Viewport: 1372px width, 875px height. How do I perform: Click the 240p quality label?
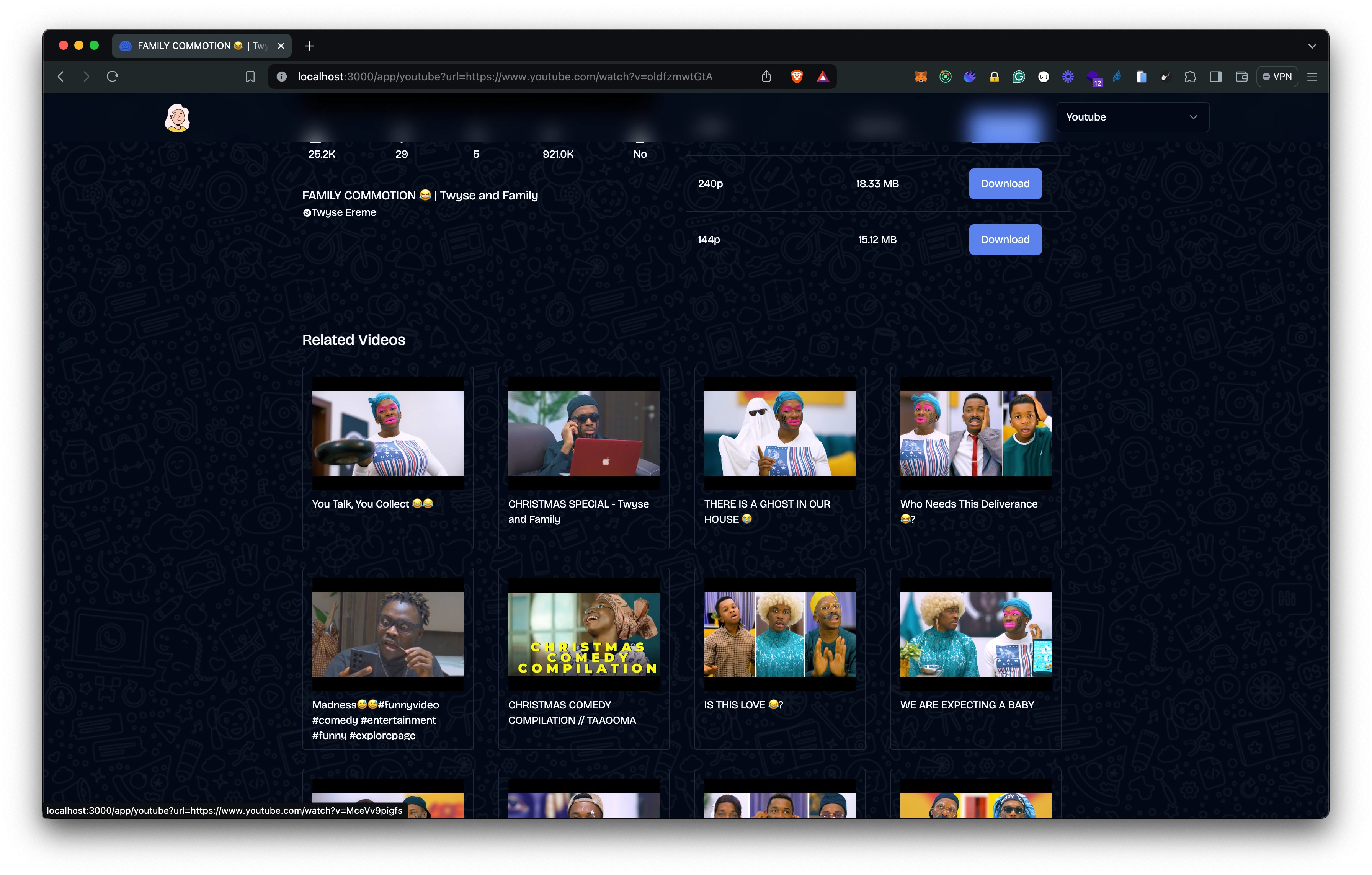[x=710, y=183]
